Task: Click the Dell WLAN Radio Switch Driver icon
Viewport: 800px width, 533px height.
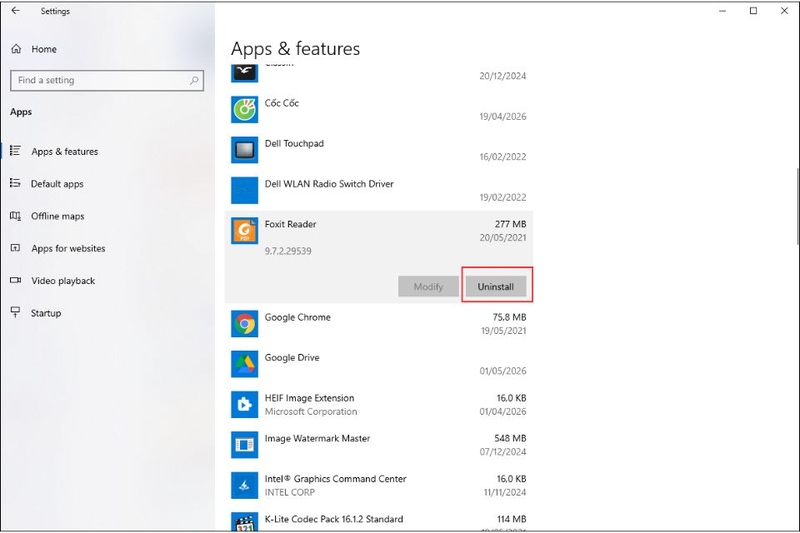Action: (244, 190)
